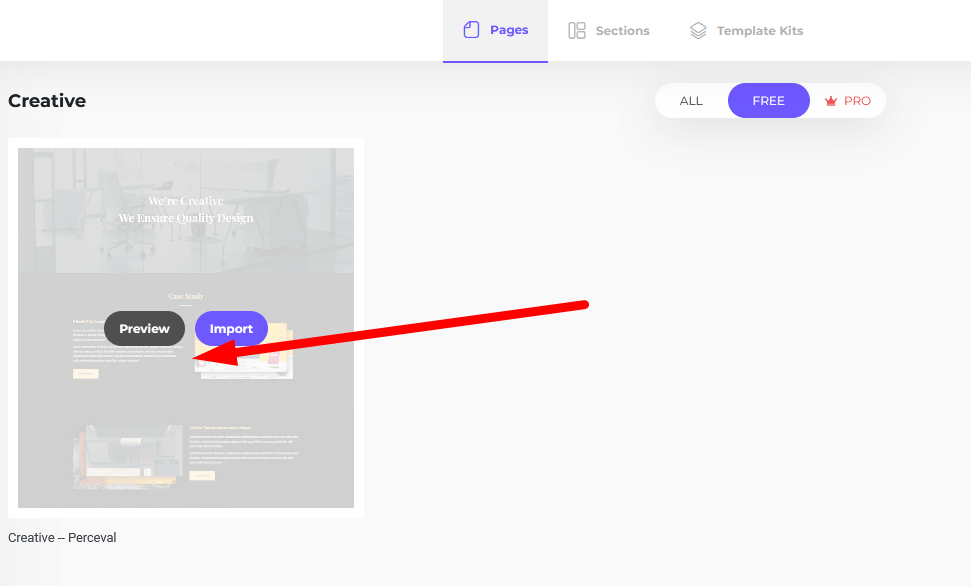Preview the Creative Perceval template
The image size is (971, 586).
click(x=144, y=328)
